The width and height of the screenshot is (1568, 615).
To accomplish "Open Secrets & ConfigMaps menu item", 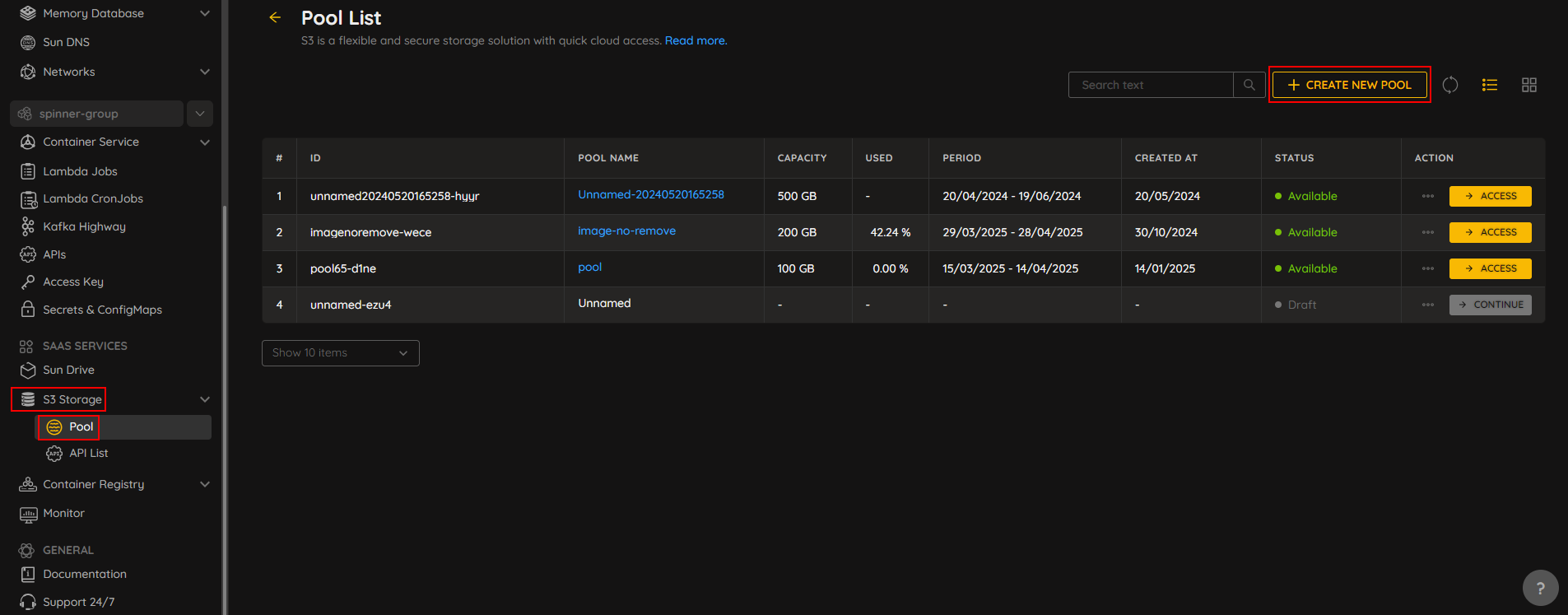I will click(x=102, y=310).
